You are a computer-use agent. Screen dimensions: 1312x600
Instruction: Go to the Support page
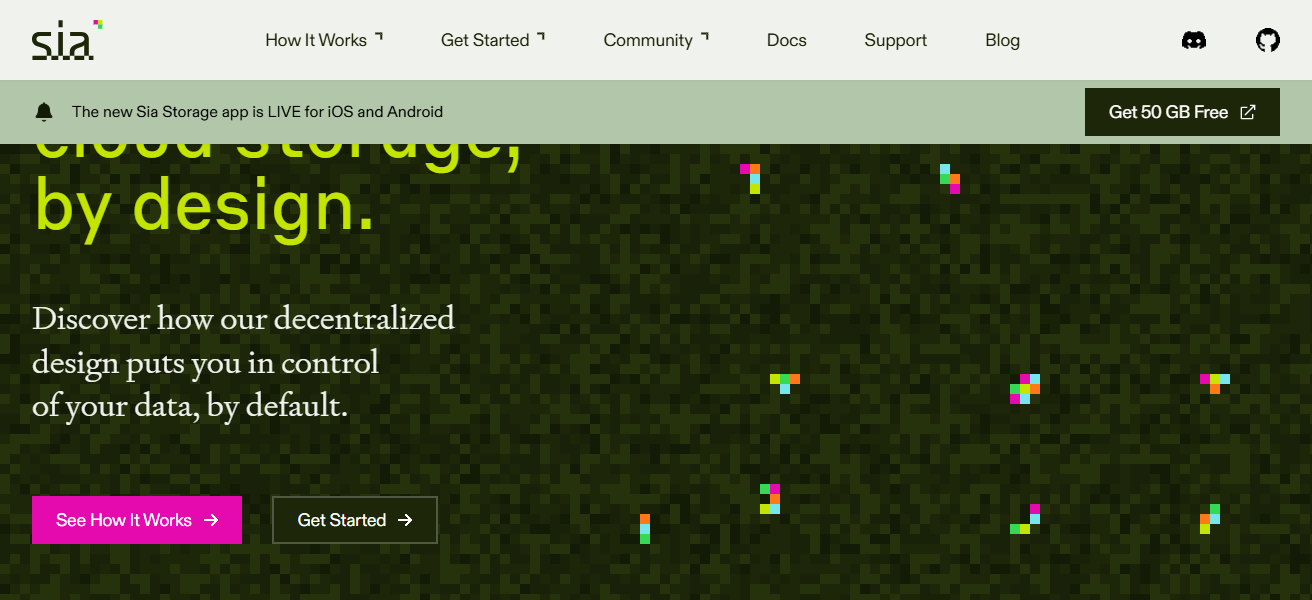(x=896, y=40)
